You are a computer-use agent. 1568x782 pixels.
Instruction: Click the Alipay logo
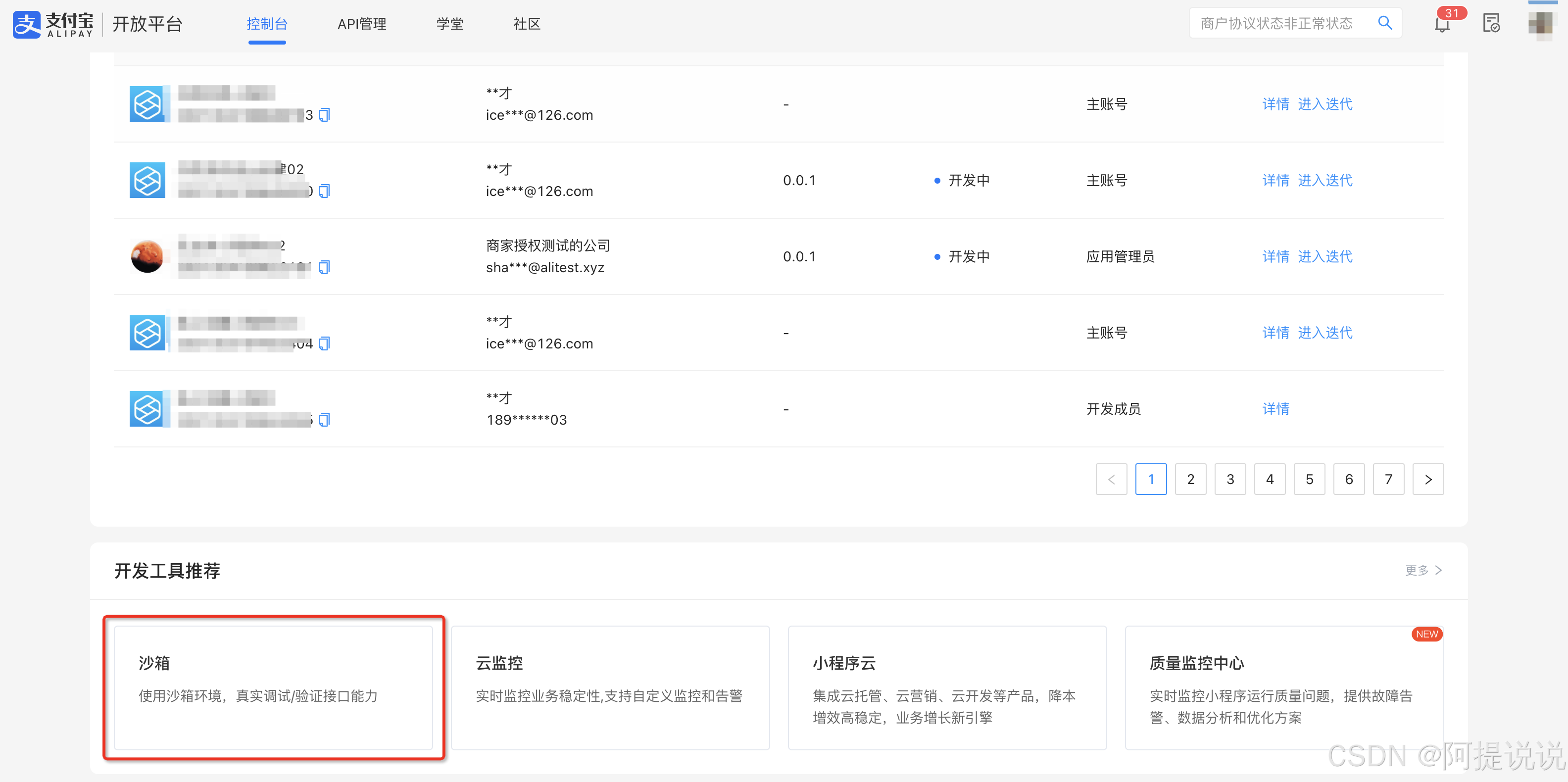coord(53,24)
